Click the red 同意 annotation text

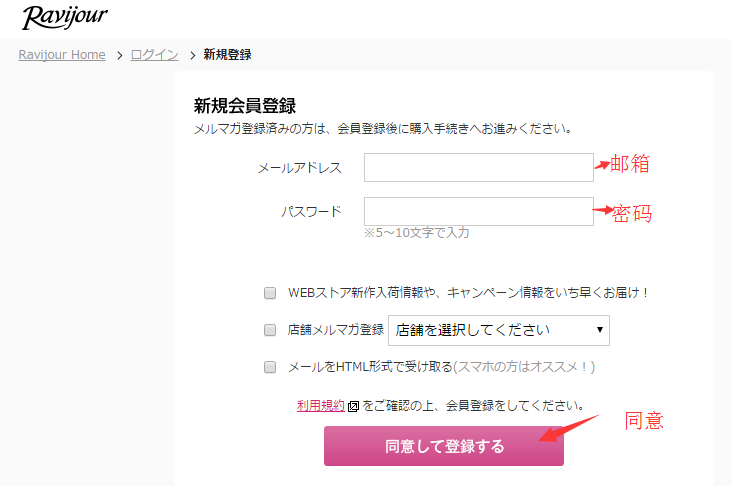point(644,420)
